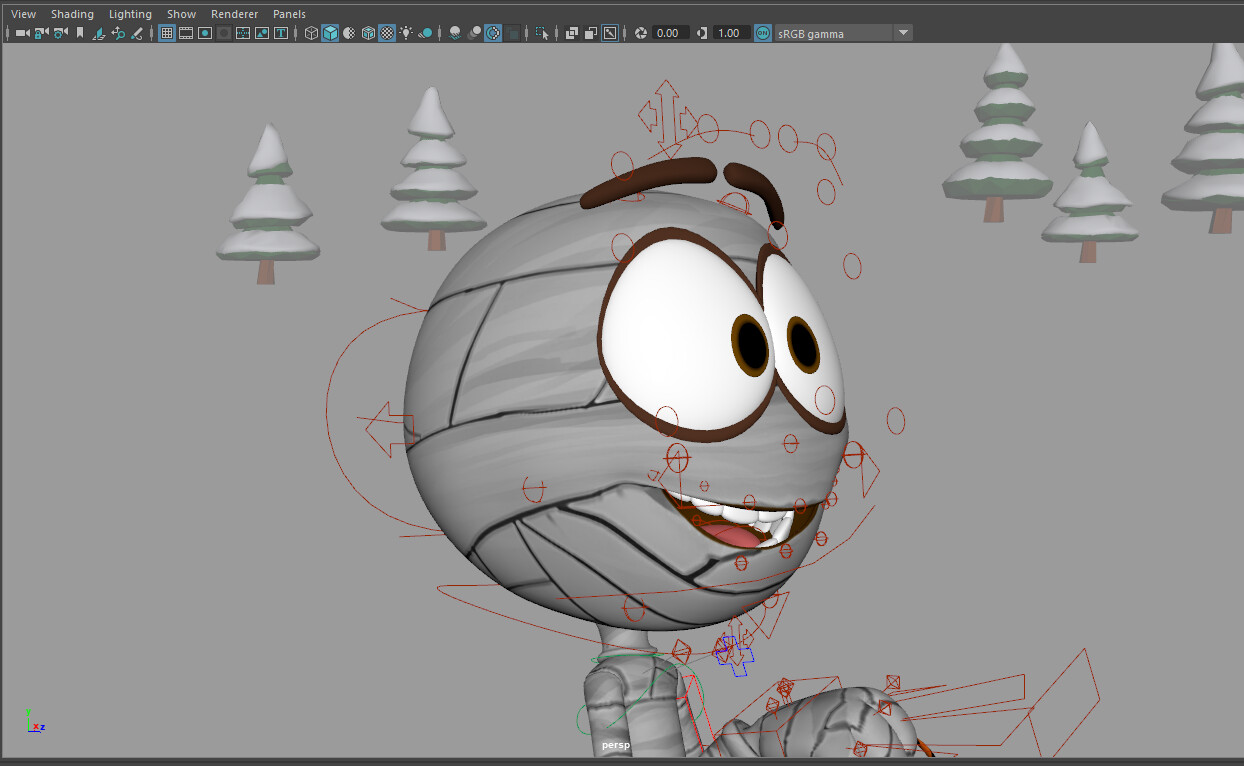Show the resolution gate
Screen dimensions: 1244x766
click(x=205, y=33)
